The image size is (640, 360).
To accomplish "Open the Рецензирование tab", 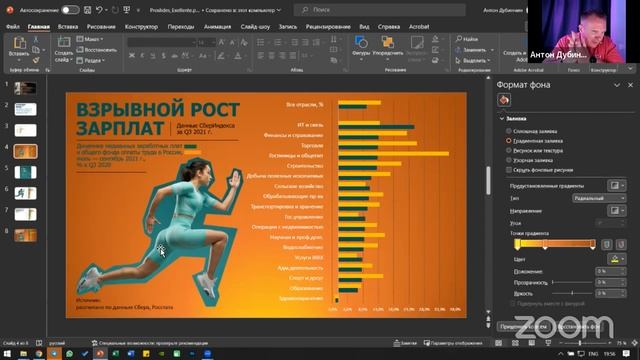I will (328, 27).
